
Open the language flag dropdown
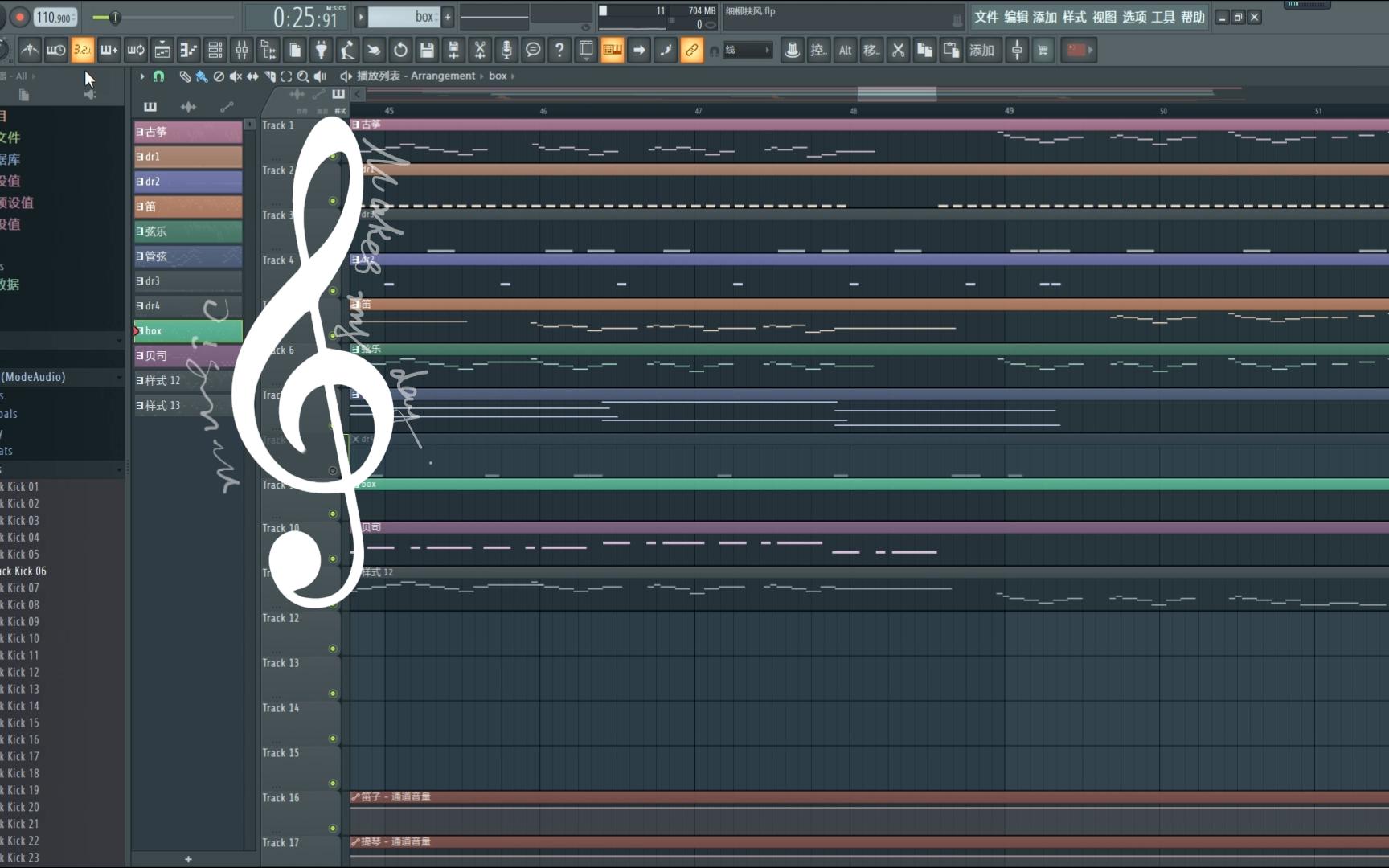[x=1079, y=51]
